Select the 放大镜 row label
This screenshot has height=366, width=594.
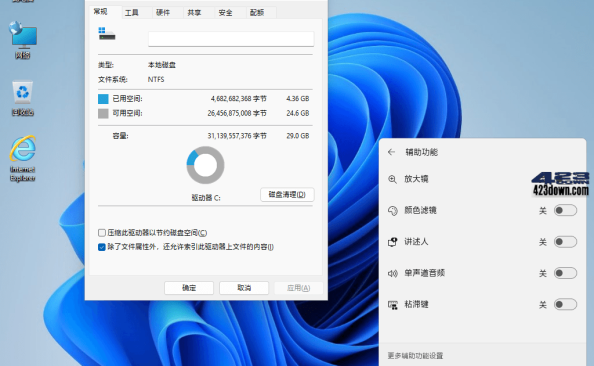pos(416,179)
